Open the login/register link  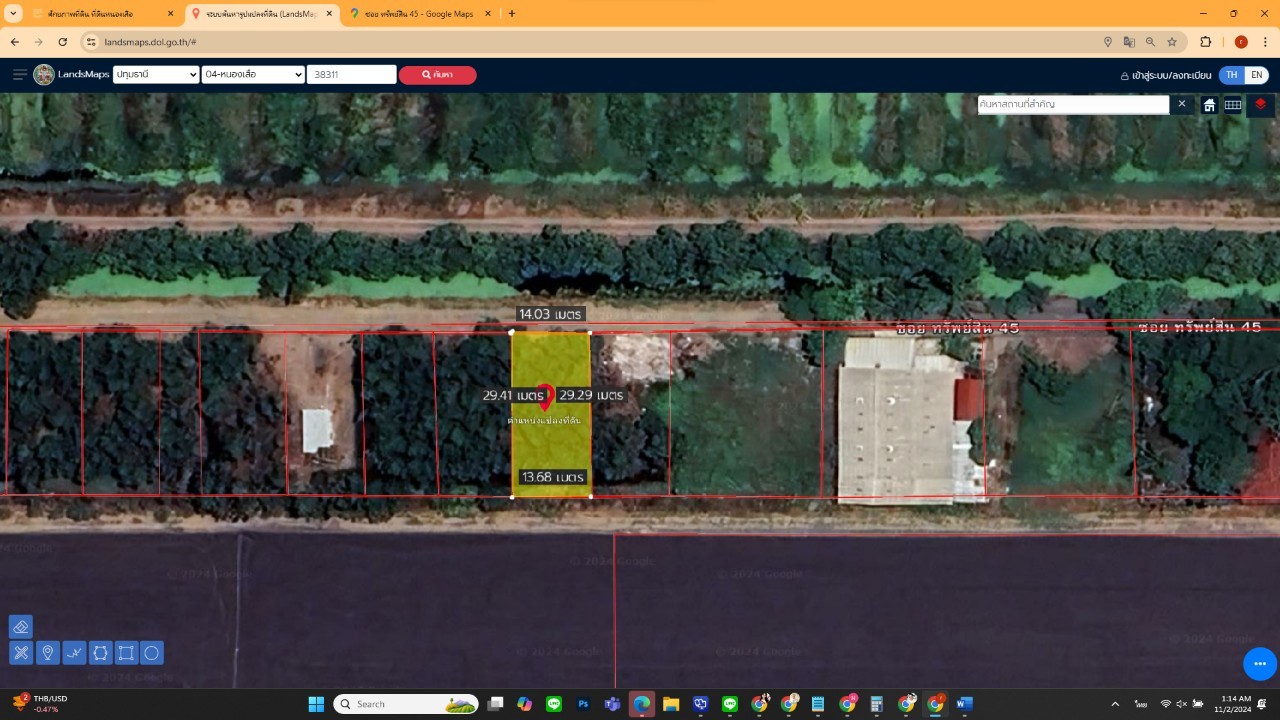(1166, 75)
